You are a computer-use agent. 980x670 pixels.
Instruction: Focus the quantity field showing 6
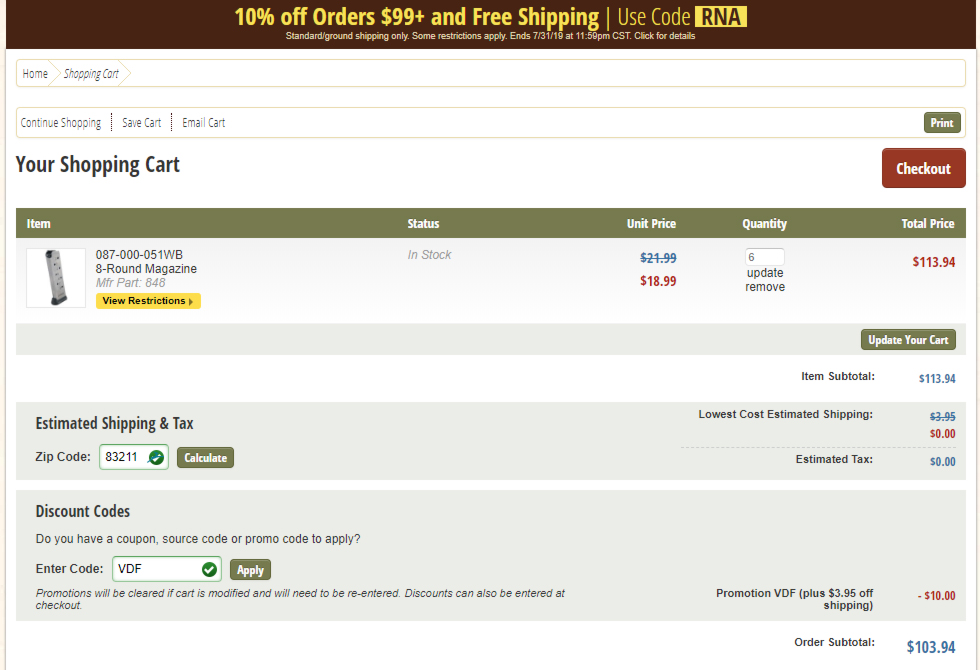764,257
